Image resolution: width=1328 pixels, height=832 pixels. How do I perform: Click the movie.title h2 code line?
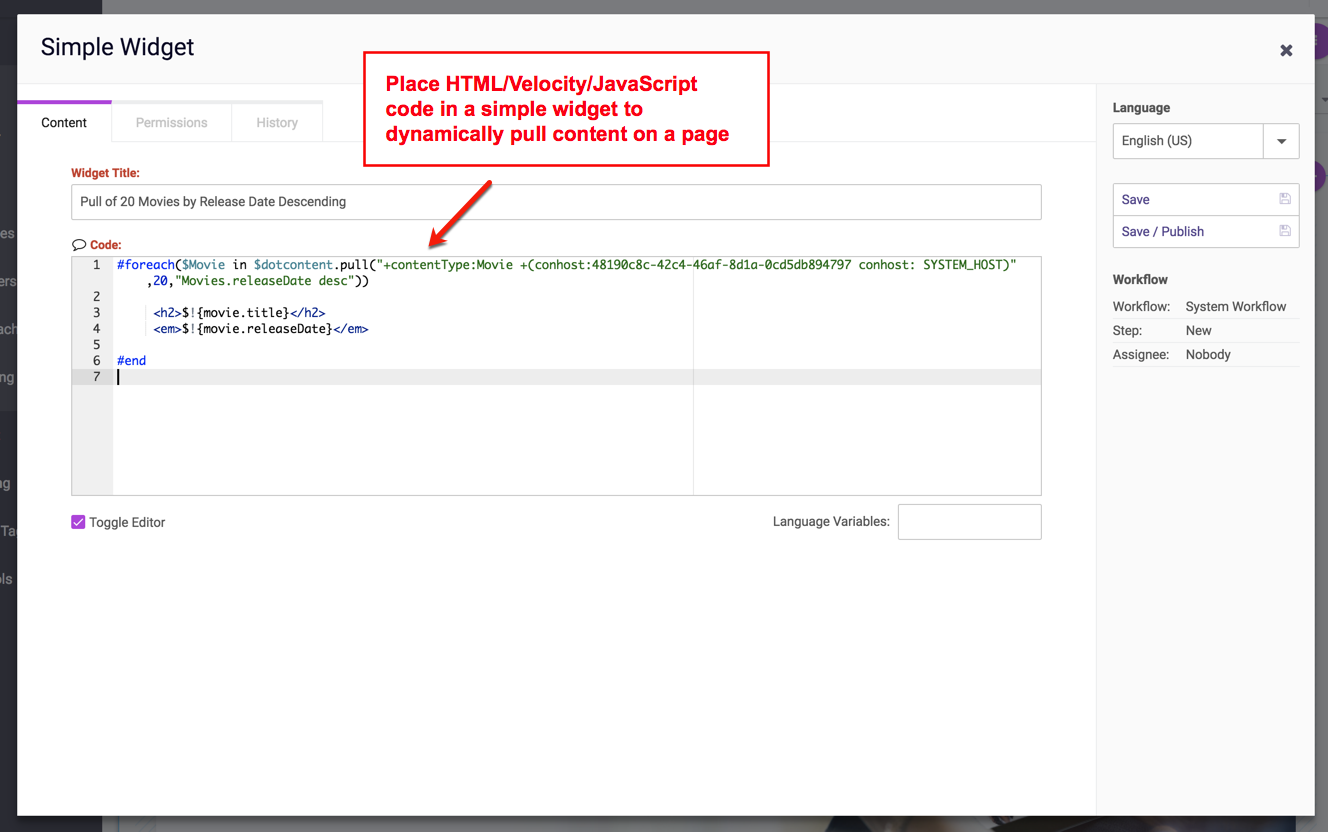coord(239,313)
